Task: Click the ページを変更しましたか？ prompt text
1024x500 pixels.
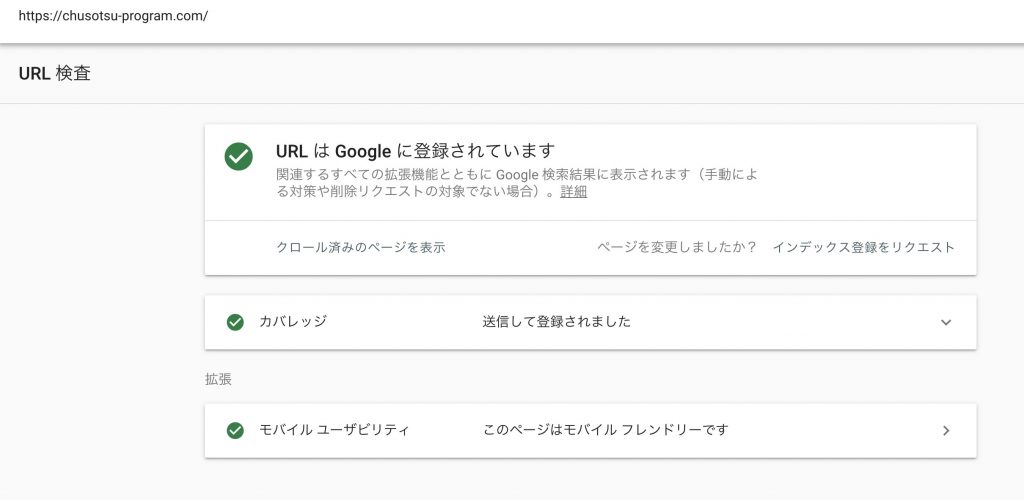Action: pos(677,247)
